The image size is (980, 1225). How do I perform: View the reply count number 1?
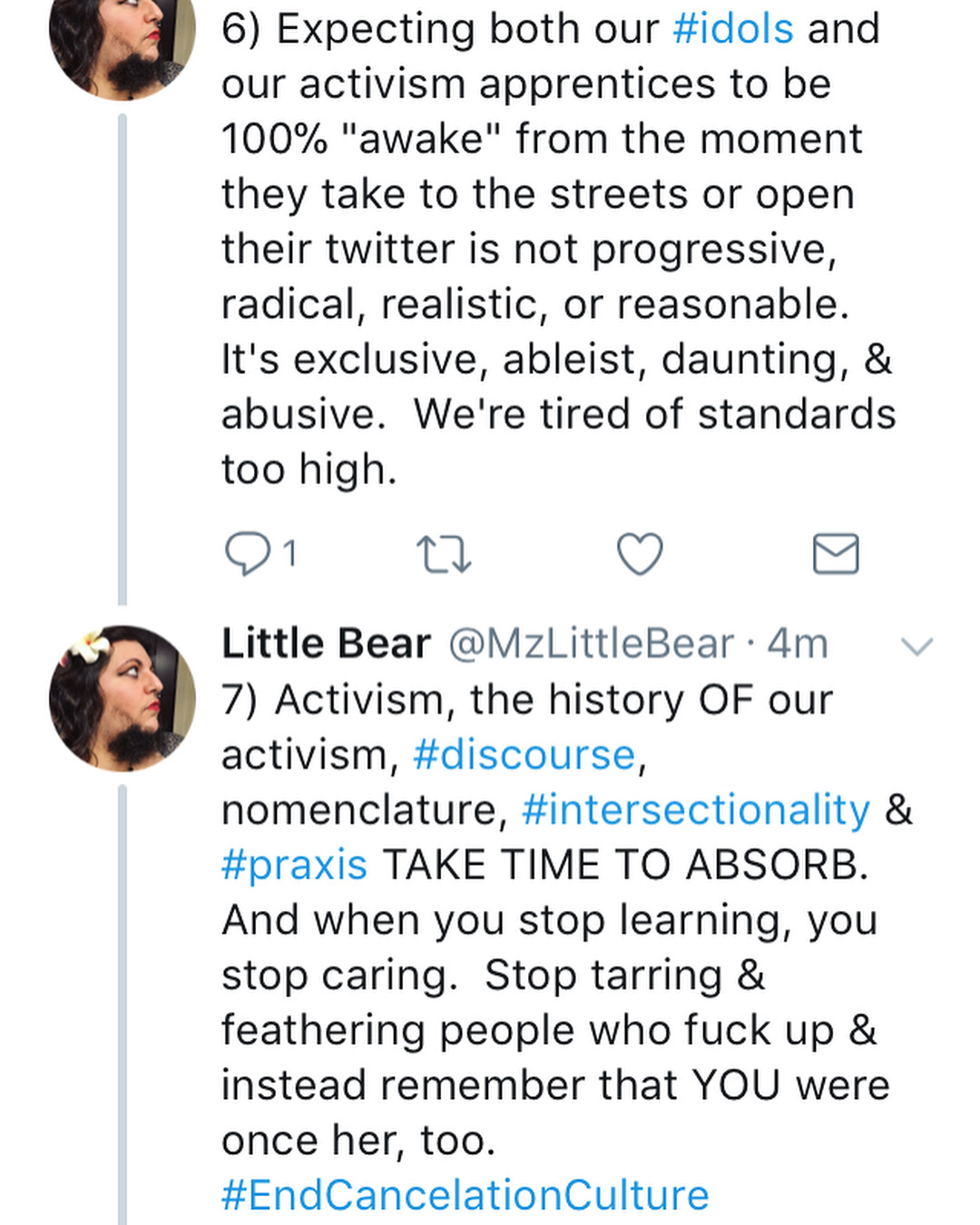tap(289, 554)
